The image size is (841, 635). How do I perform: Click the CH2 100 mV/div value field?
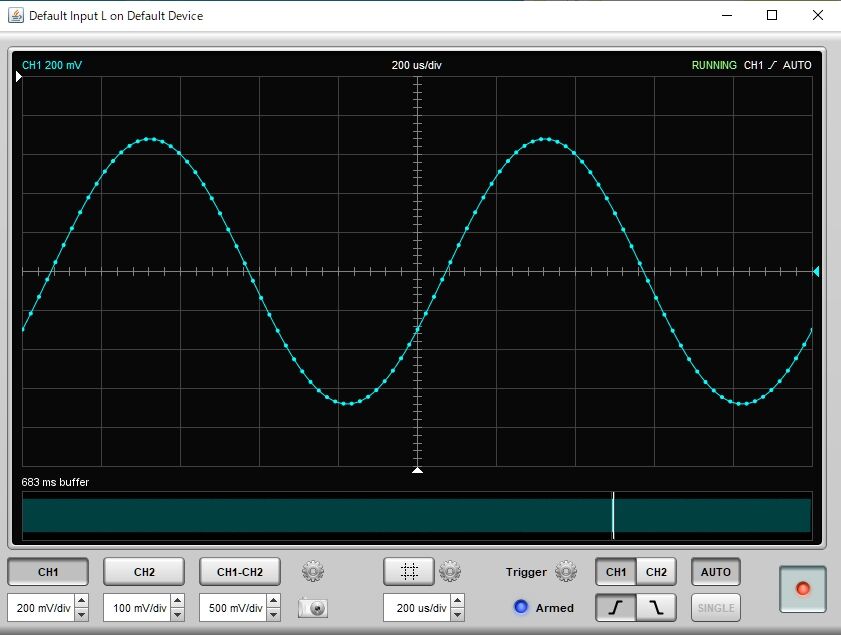[x=137, y=608]
